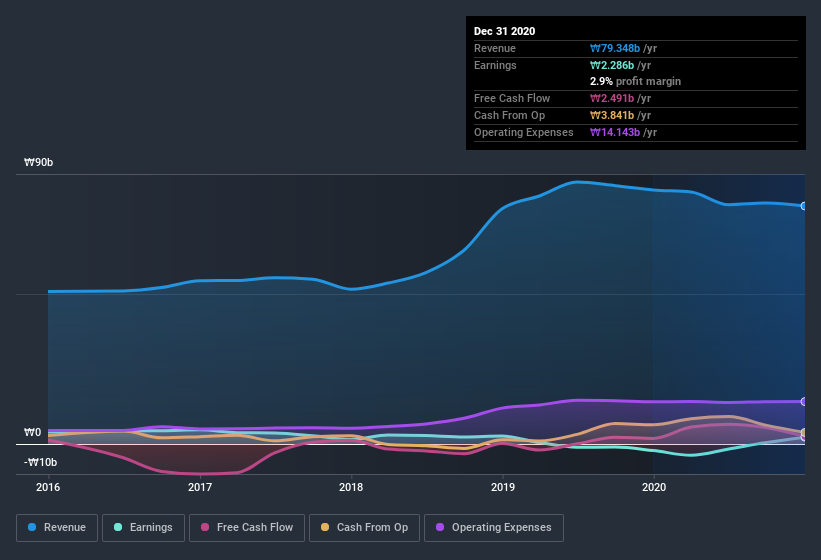Screen dimensions: 821x560
Task: Select the 2018 x-axis label
Action: coord(351,487)
